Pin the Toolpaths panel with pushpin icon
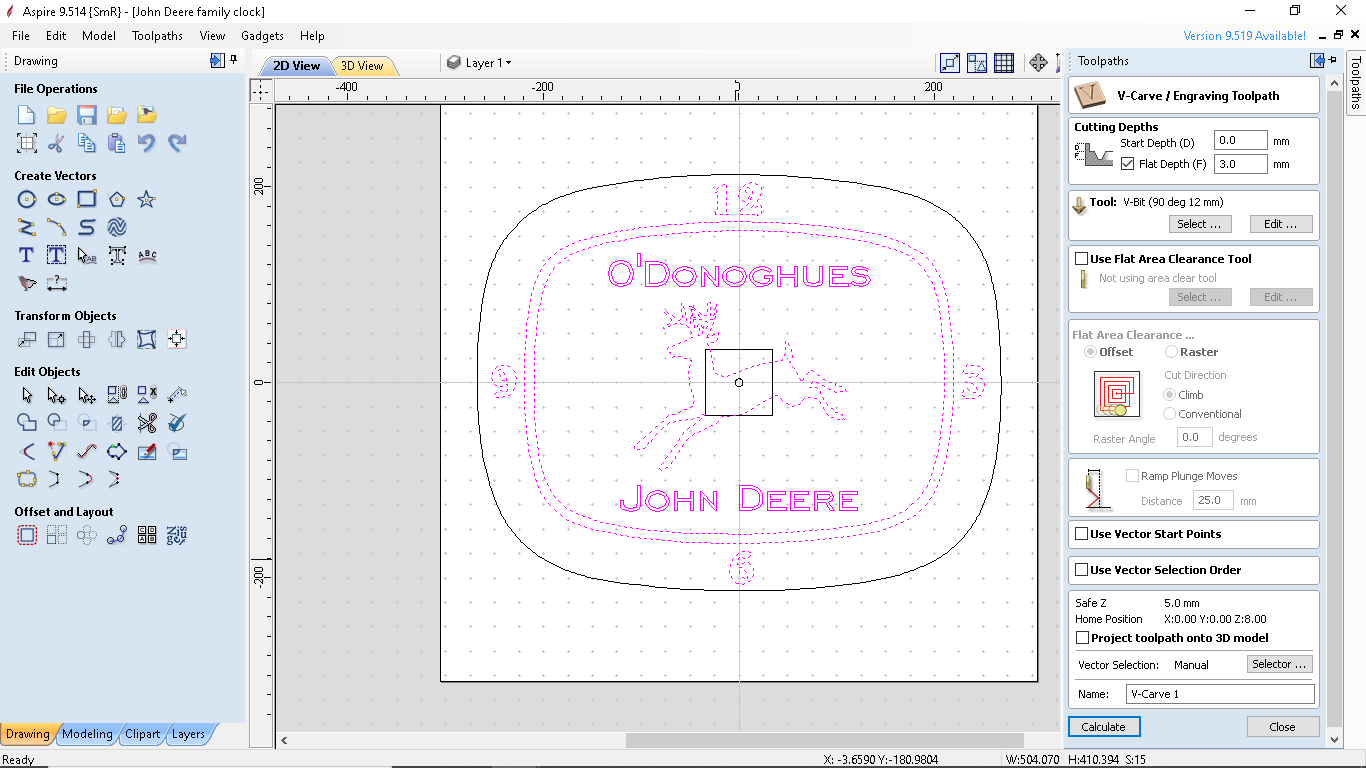The height and width of the screenshot is (768, 1366). tap(1335, 61)
